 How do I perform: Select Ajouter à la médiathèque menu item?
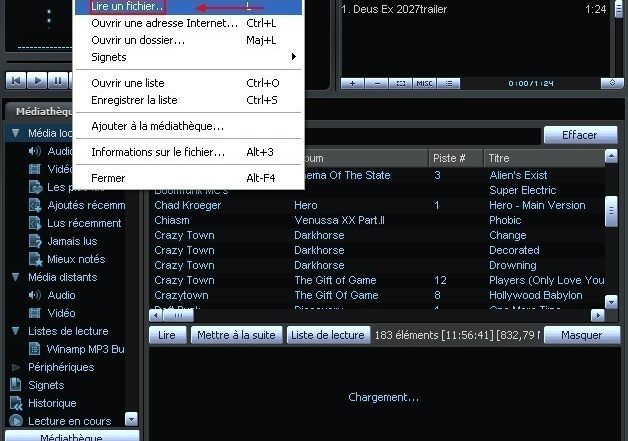pyautogui.click(x=157, y=126)
